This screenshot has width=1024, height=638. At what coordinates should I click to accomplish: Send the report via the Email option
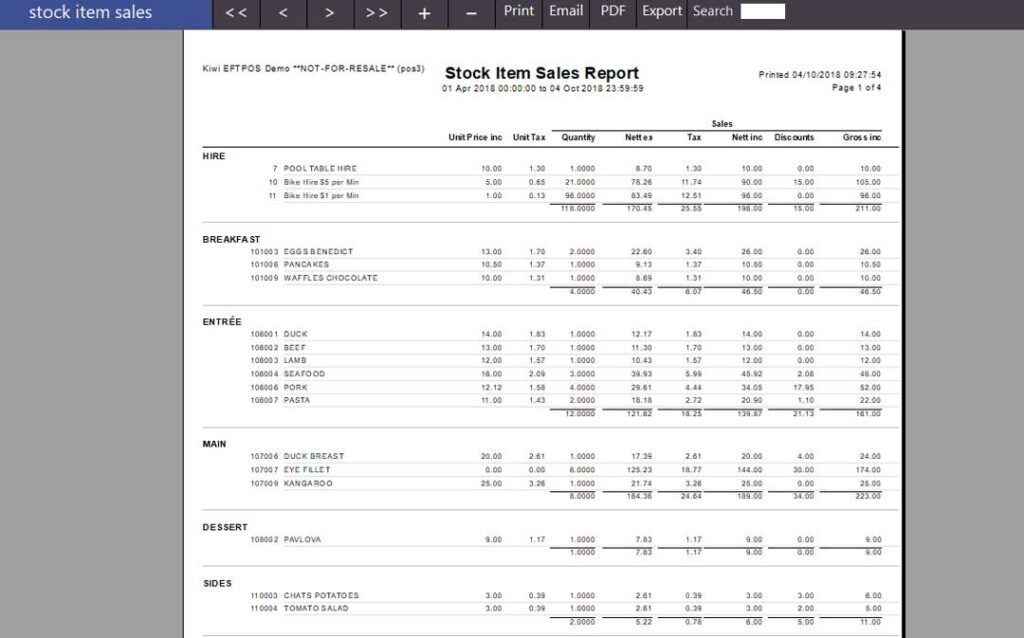(566, 12)
